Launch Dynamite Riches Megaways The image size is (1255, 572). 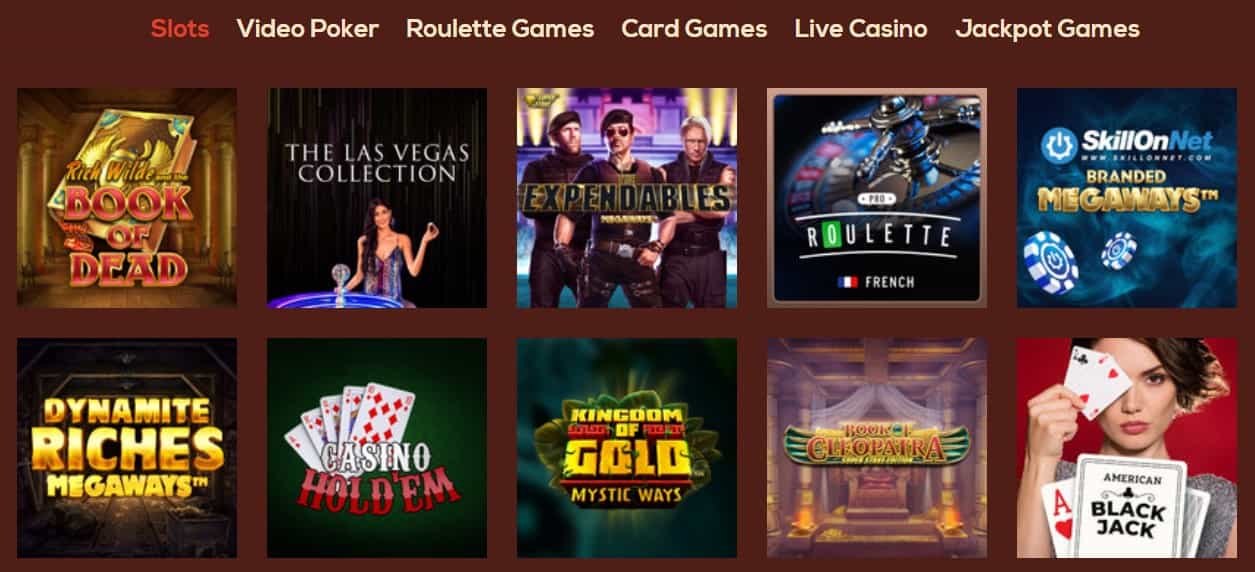(x=127, y=448)
